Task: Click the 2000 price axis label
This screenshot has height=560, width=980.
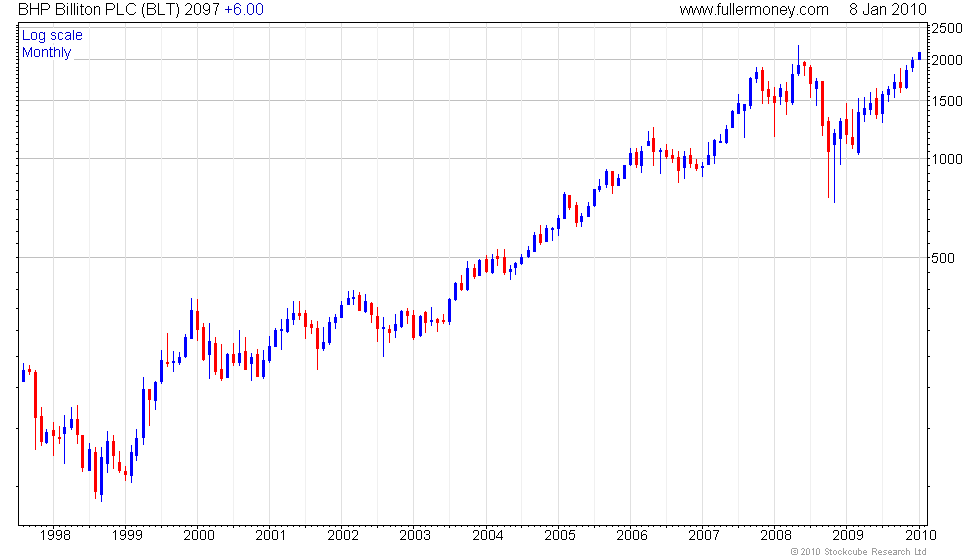Action: [x=947, y=60]
